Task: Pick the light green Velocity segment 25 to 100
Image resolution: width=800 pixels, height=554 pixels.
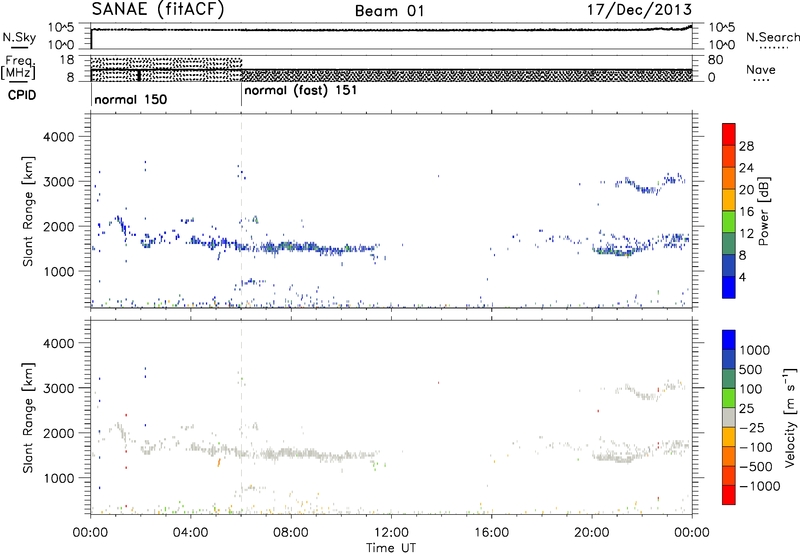Action: tap(729, 398)
